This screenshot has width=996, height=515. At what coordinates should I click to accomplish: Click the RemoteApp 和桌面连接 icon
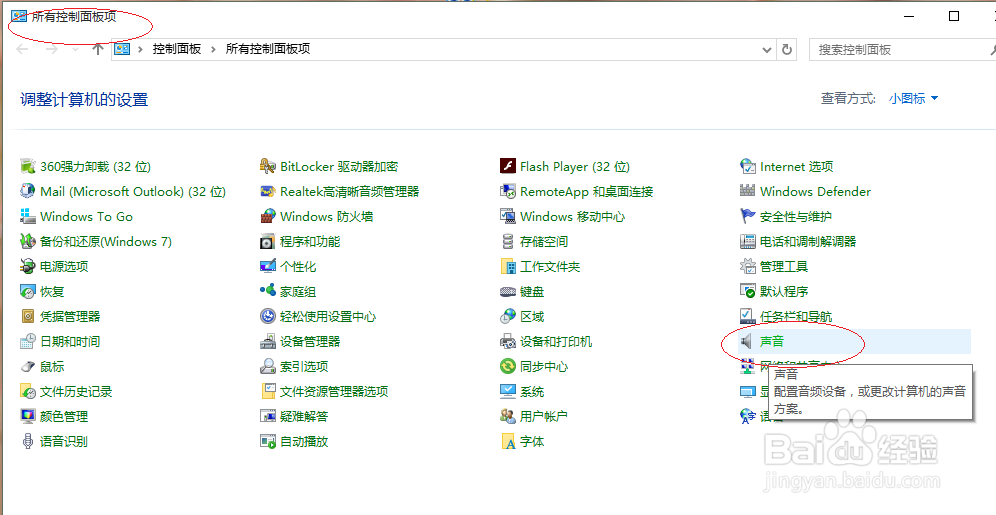[508, 191]
